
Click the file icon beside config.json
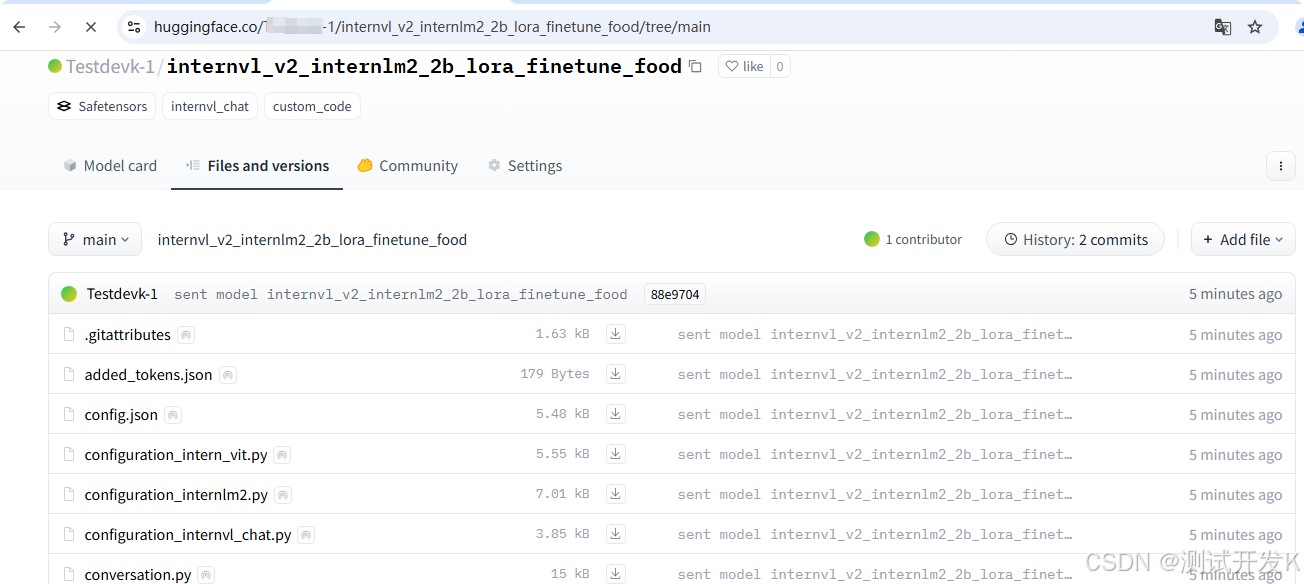pyautogui.click(x=69, y=414)
